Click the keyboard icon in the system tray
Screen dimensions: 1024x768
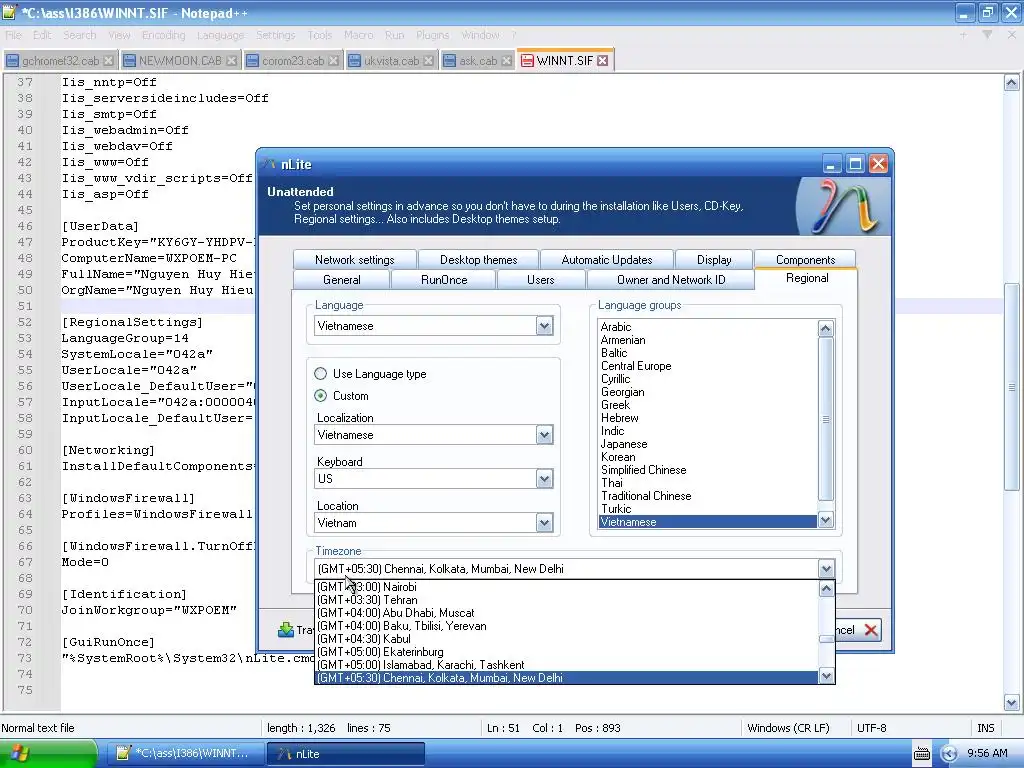tap(921, 754)
